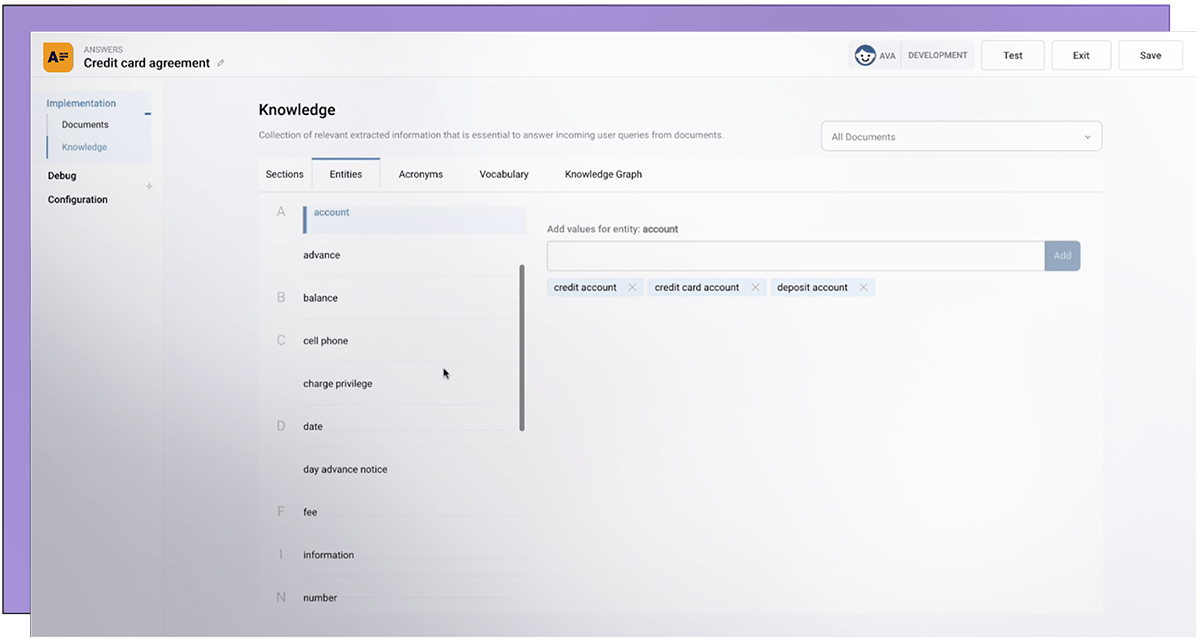This screenshot has height=643, width=1200.
Task: Switch to the Sections tab
Action: tap(284, 174)
